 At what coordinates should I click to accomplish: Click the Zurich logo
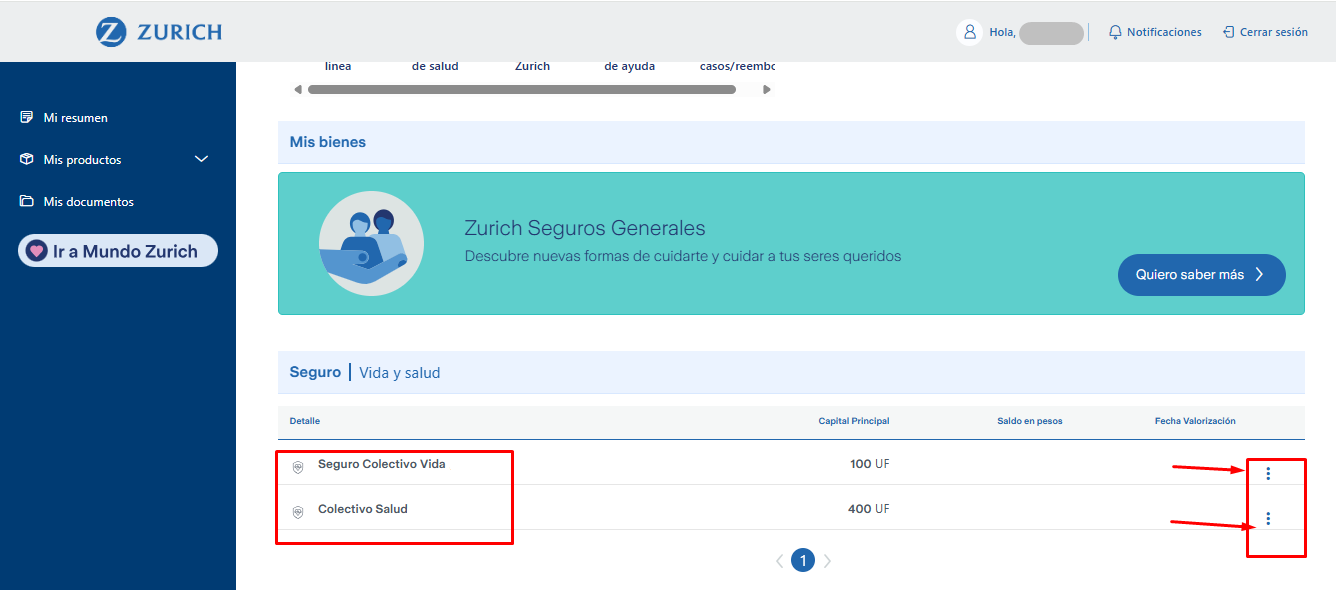(159, 32)
